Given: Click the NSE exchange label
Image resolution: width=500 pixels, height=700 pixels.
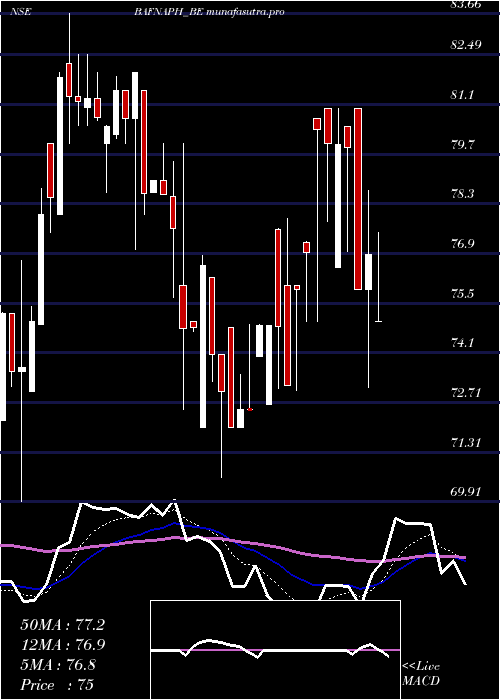Looking at the screenshot, I should pyautogui.click(x=21, y=12).
